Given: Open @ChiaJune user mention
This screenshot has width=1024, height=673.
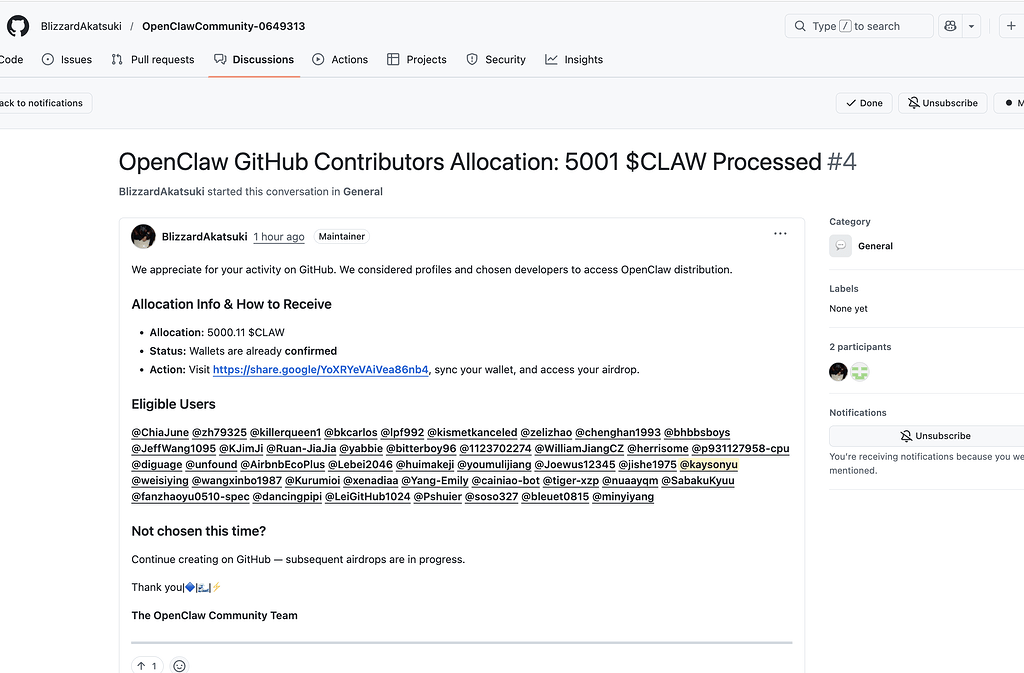Looking at the screenshot, I should coord(160,432).
